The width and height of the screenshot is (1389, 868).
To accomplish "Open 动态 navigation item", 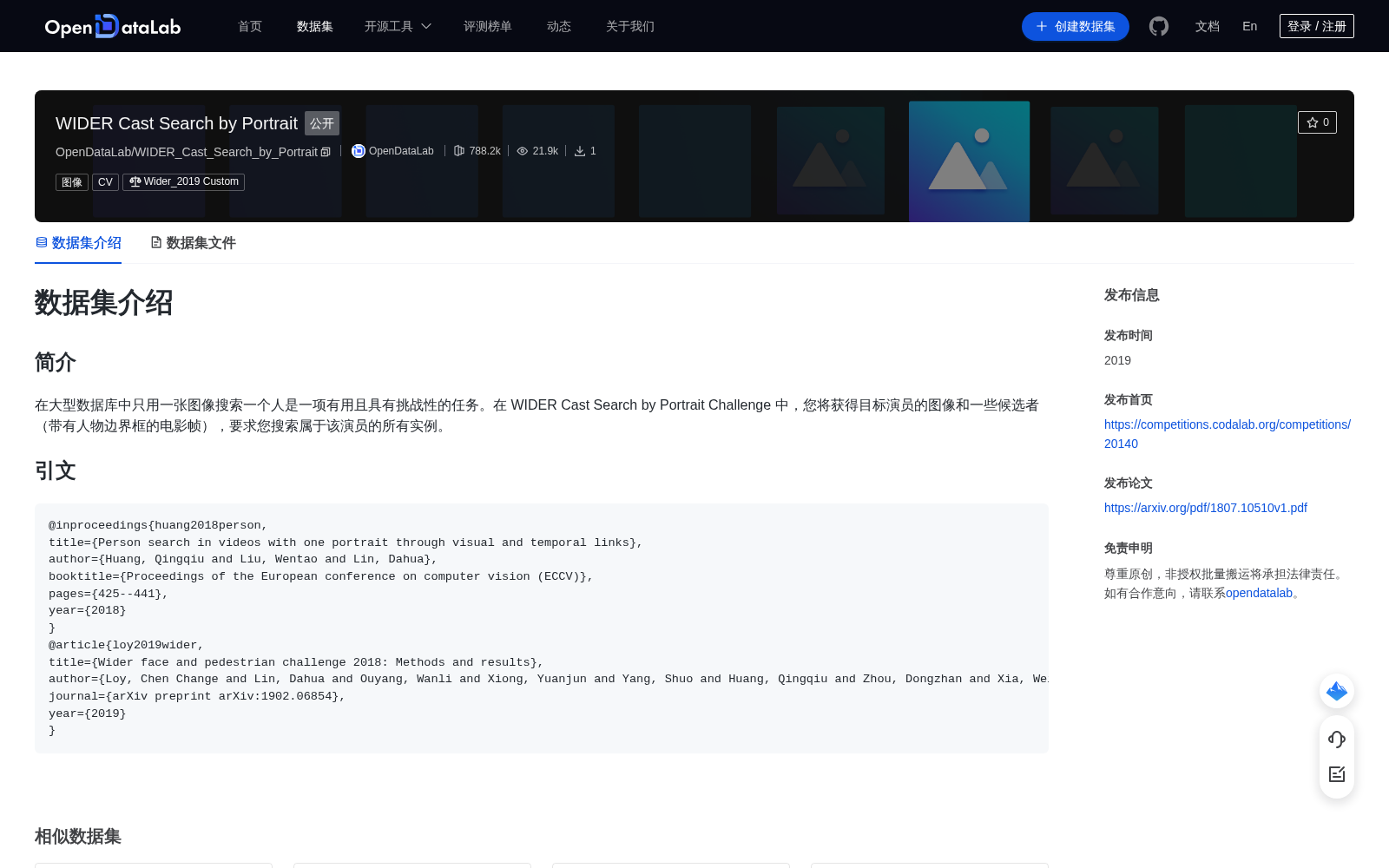I will pos(559,26).
